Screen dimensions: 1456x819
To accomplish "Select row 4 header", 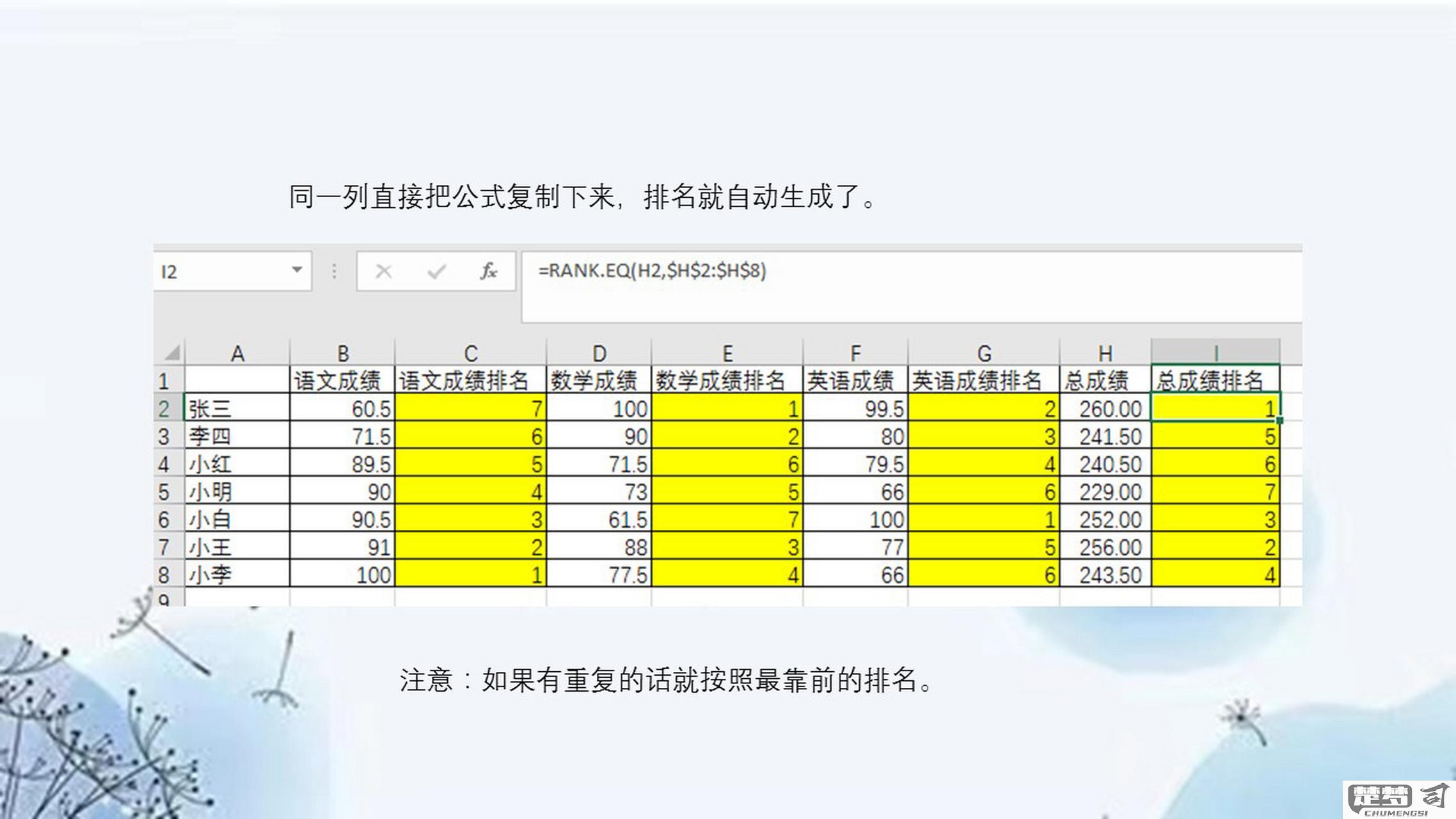I will point(169,463).
